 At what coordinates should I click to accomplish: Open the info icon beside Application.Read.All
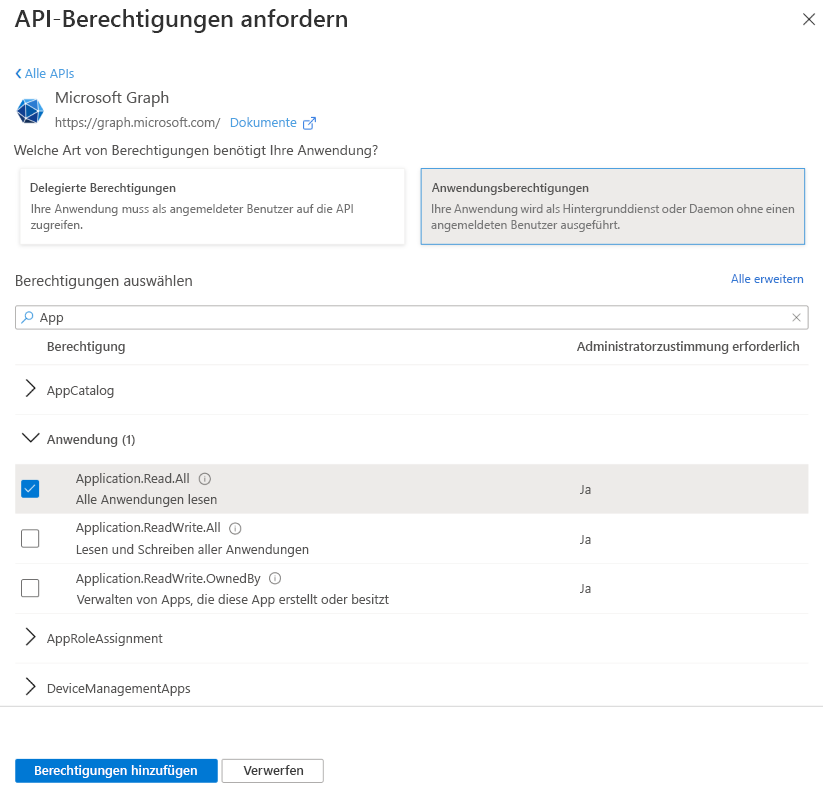[x=206, y=478]
